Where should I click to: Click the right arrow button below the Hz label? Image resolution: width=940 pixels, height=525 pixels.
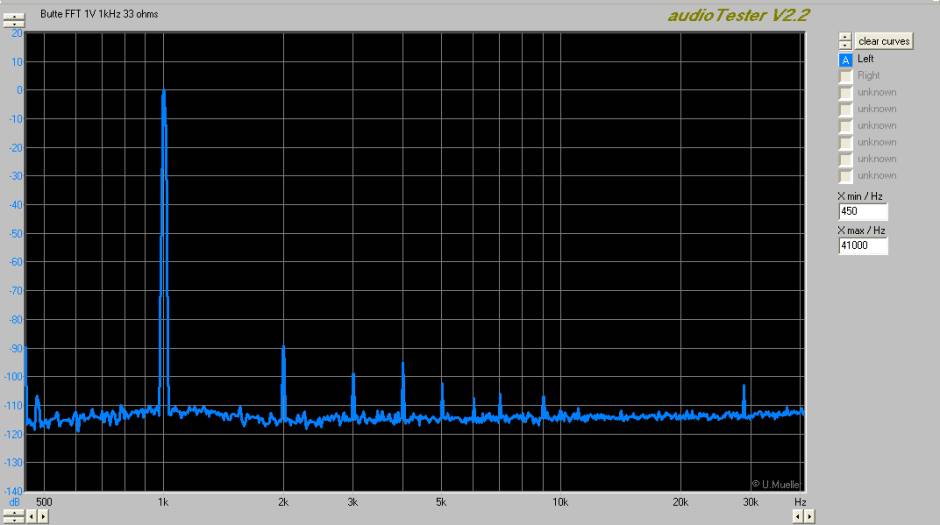point(809,516)
